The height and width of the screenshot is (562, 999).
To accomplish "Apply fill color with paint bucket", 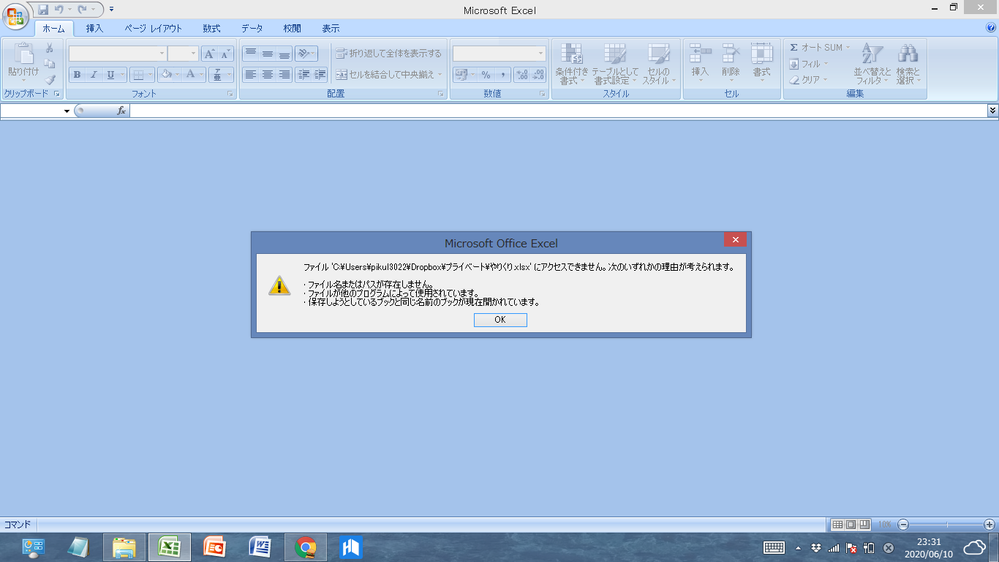I will (x=166, y=75).
